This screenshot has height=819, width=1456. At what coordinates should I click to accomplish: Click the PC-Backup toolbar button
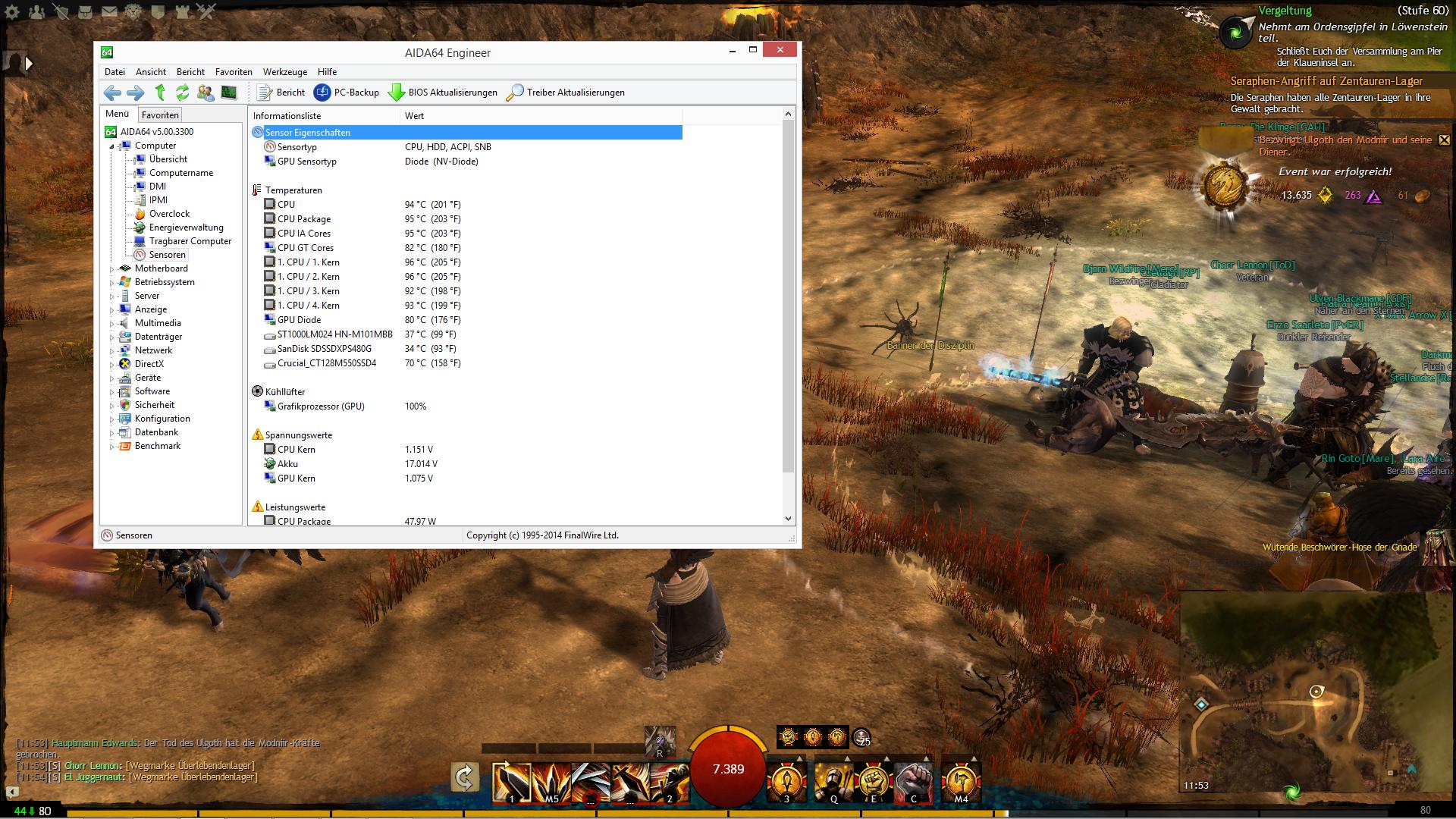point(347,93)
